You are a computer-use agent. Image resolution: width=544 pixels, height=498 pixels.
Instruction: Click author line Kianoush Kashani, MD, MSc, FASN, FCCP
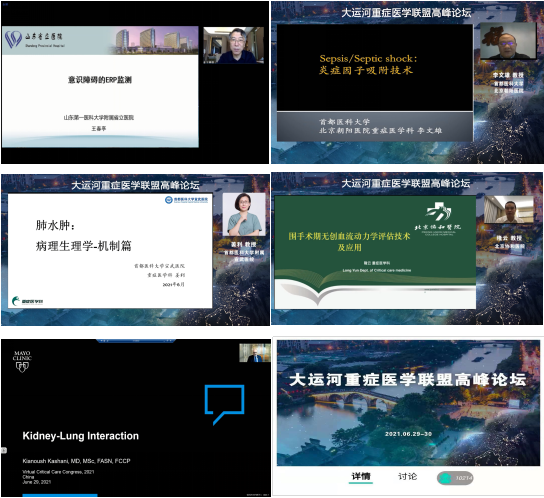click(x=76, y=461)
